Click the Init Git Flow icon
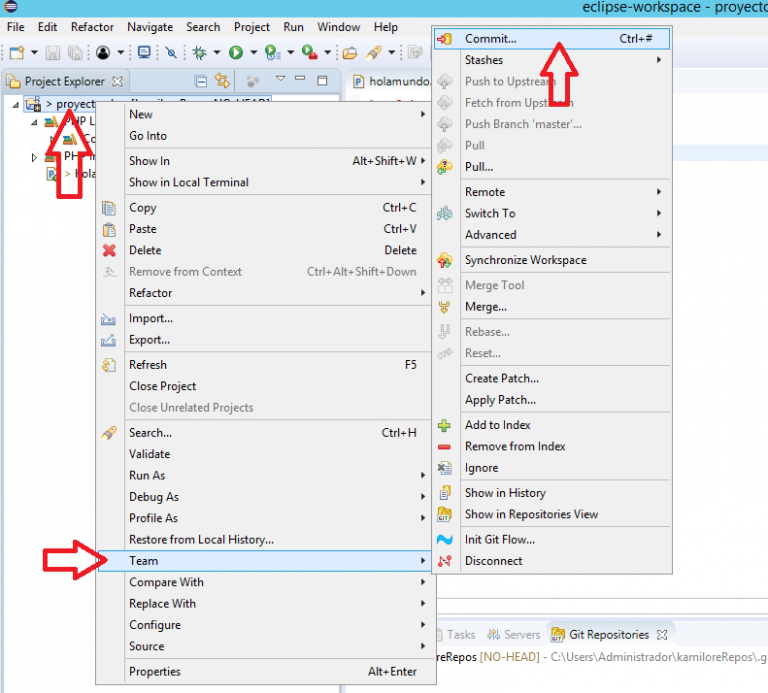768x693 pixels. click(445, 539)
